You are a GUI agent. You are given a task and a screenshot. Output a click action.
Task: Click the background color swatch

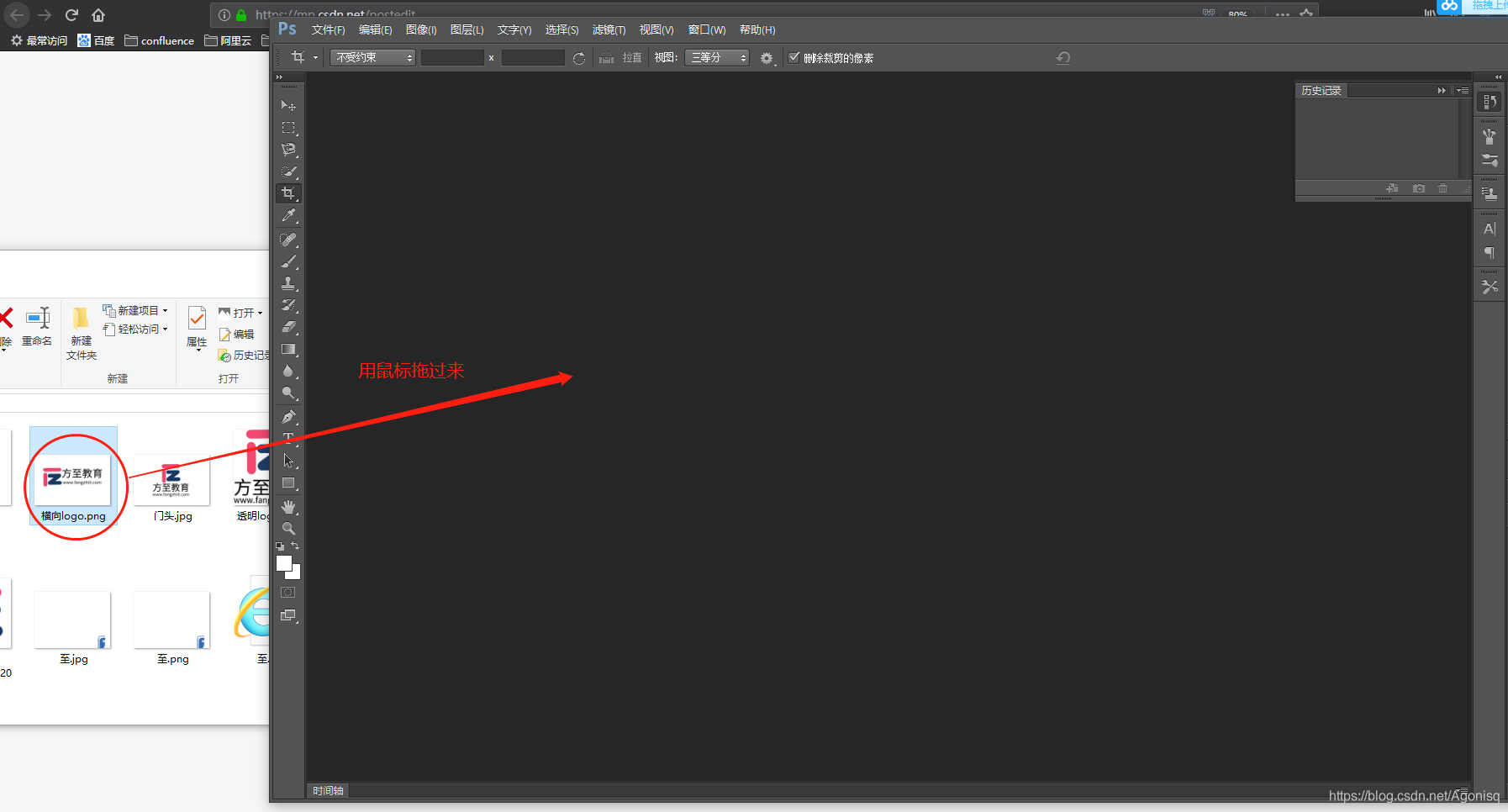click(296, 574)
